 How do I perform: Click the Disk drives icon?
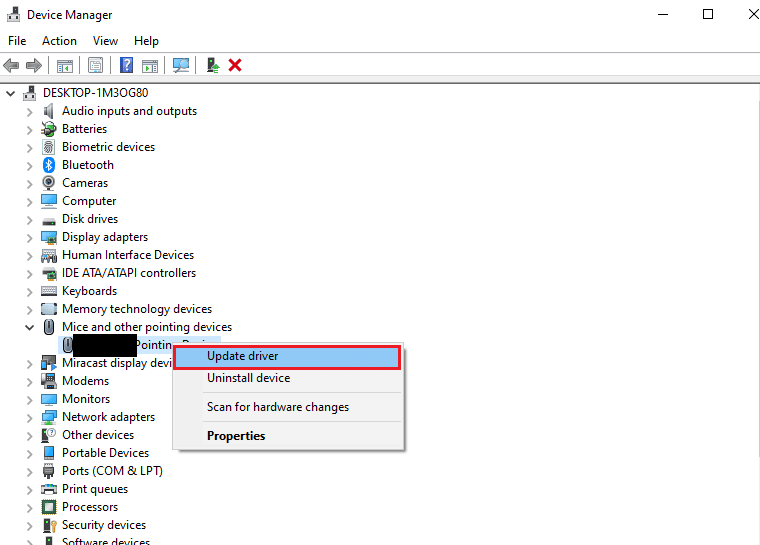48,221
